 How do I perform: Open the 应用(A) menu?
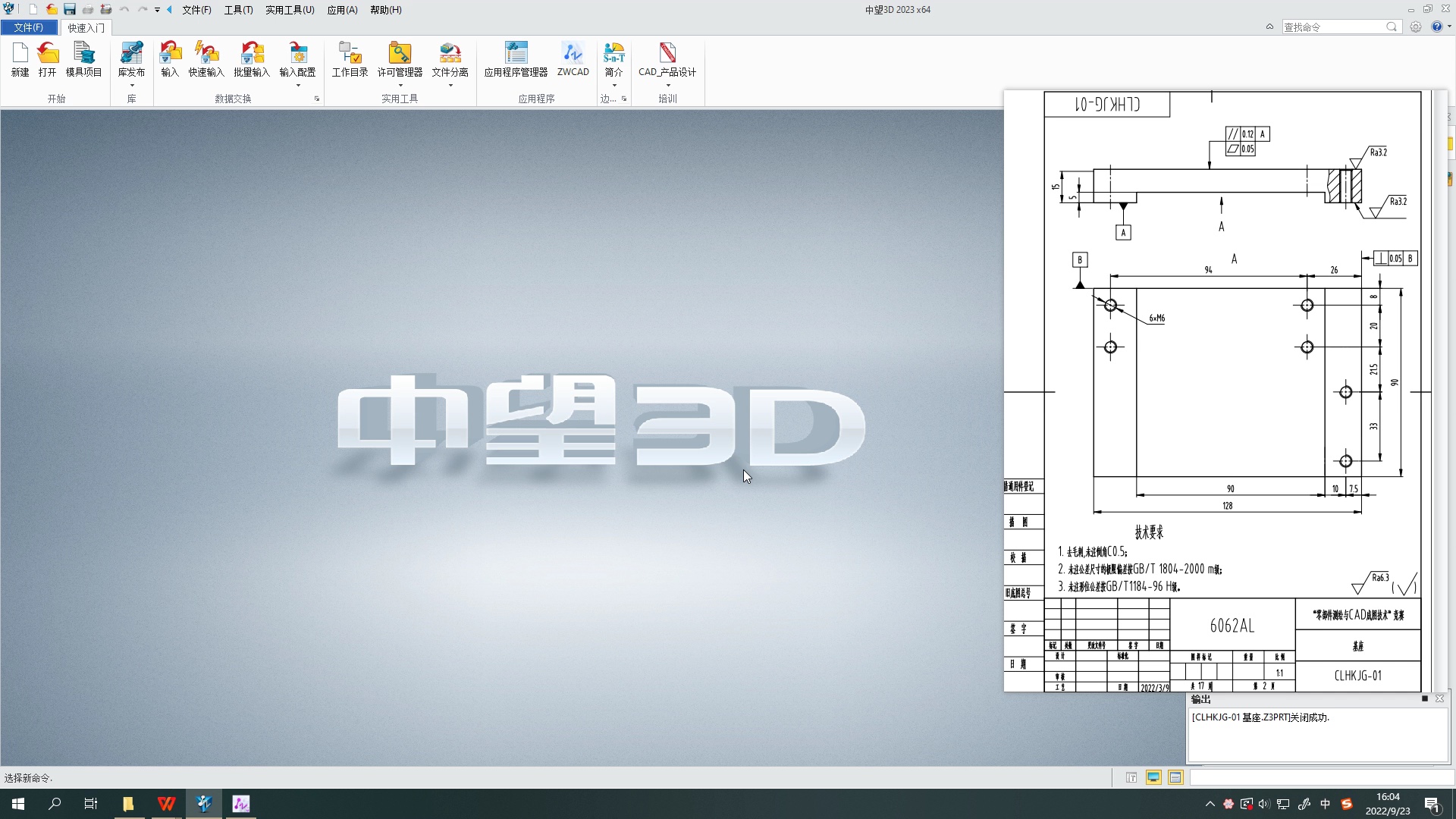[342, 10]
